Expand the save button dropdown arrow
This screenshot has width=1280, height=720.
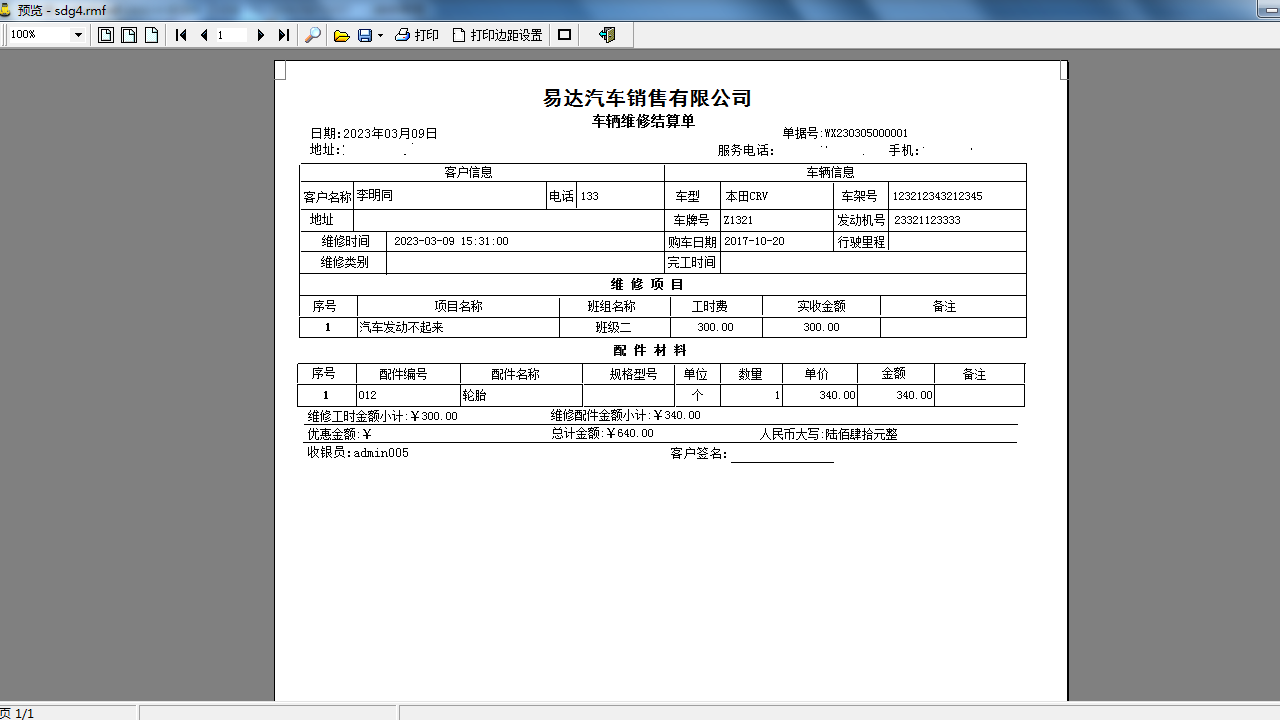380,35
